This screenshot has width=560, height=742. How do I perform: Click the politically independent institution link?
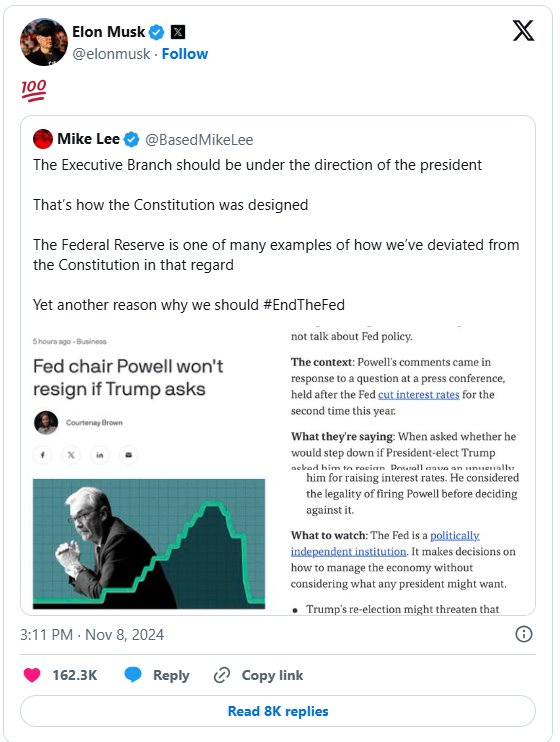385,544
